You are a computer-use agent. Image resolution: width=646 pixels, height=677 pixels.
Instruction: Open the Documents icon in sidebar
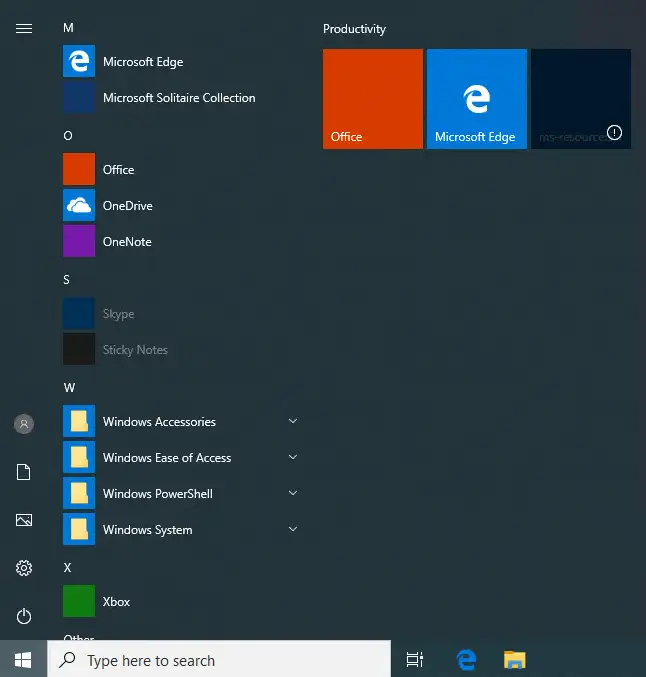(x=24, y=472)
